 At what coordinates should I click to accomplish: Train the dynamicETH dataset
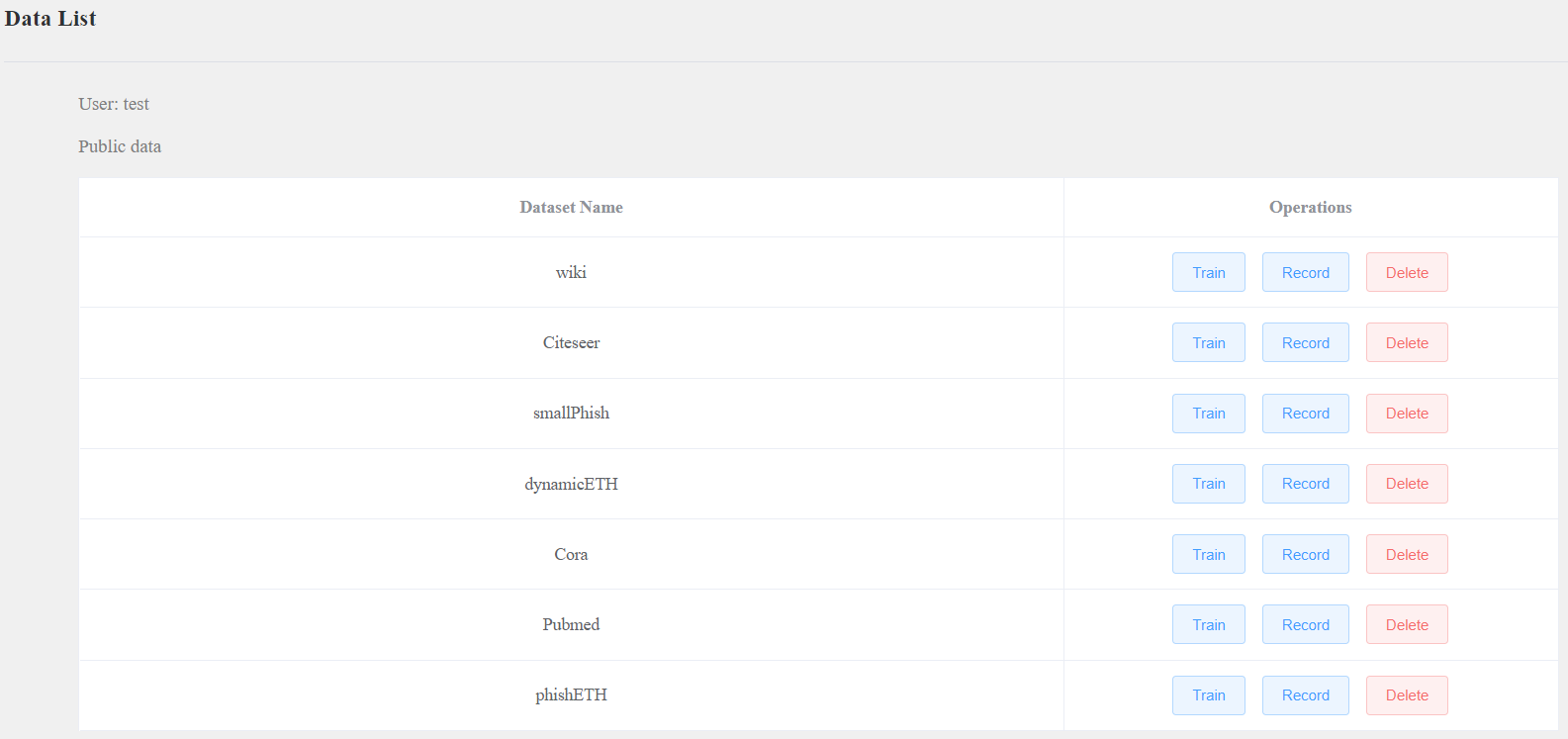[1208, 484]
